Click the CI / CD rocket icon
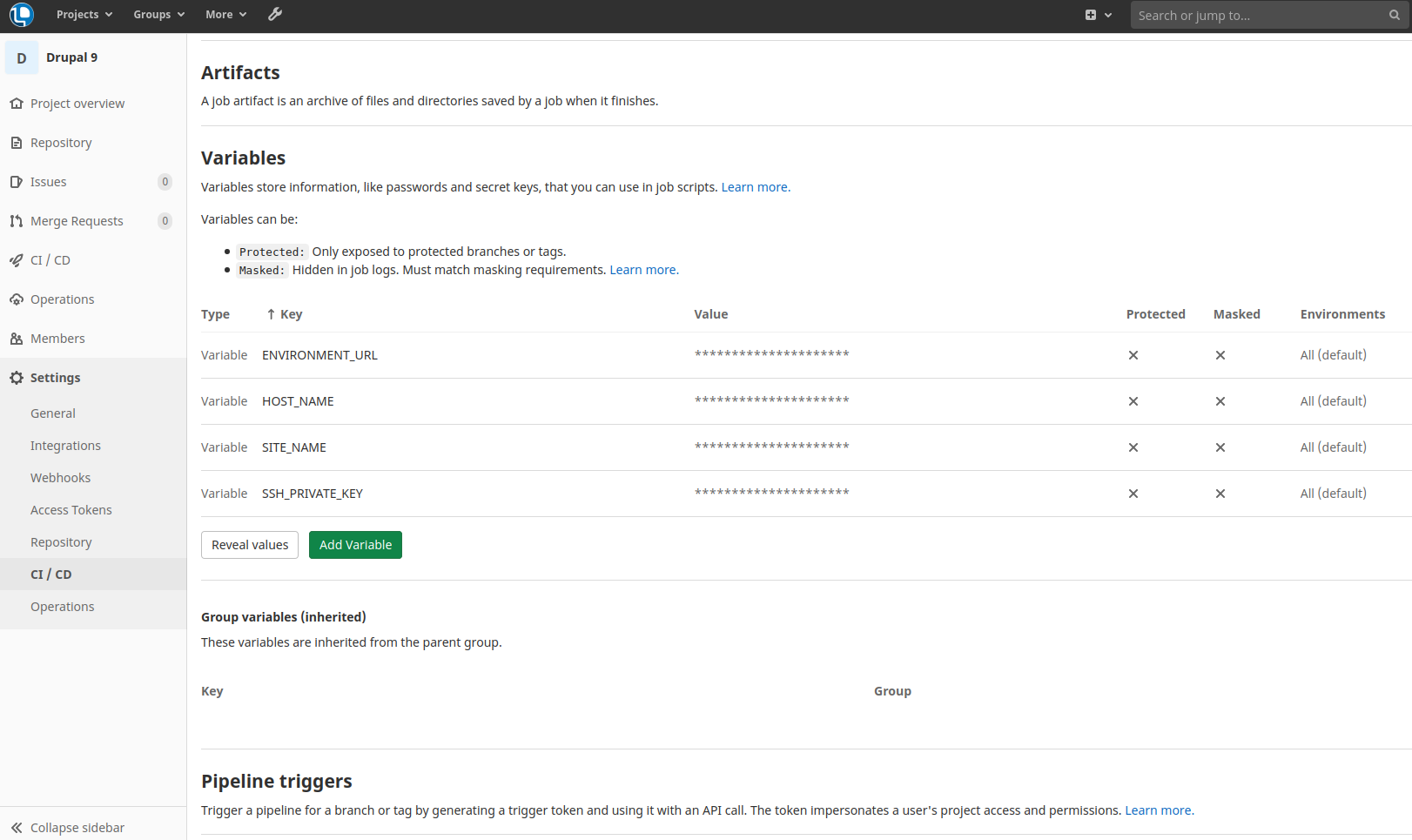The height and width of the screenshot is (840, 1412). 17,260
